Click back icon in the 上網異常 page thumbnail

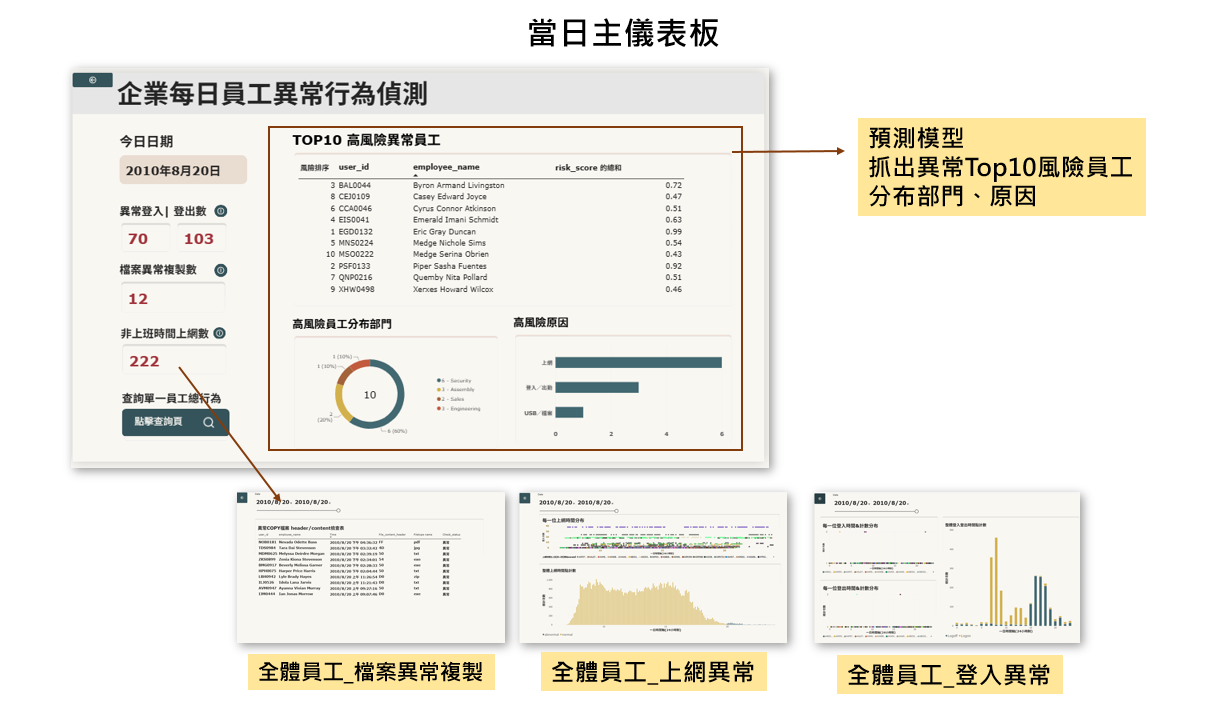pyautogui.click(x=524, y=497)
